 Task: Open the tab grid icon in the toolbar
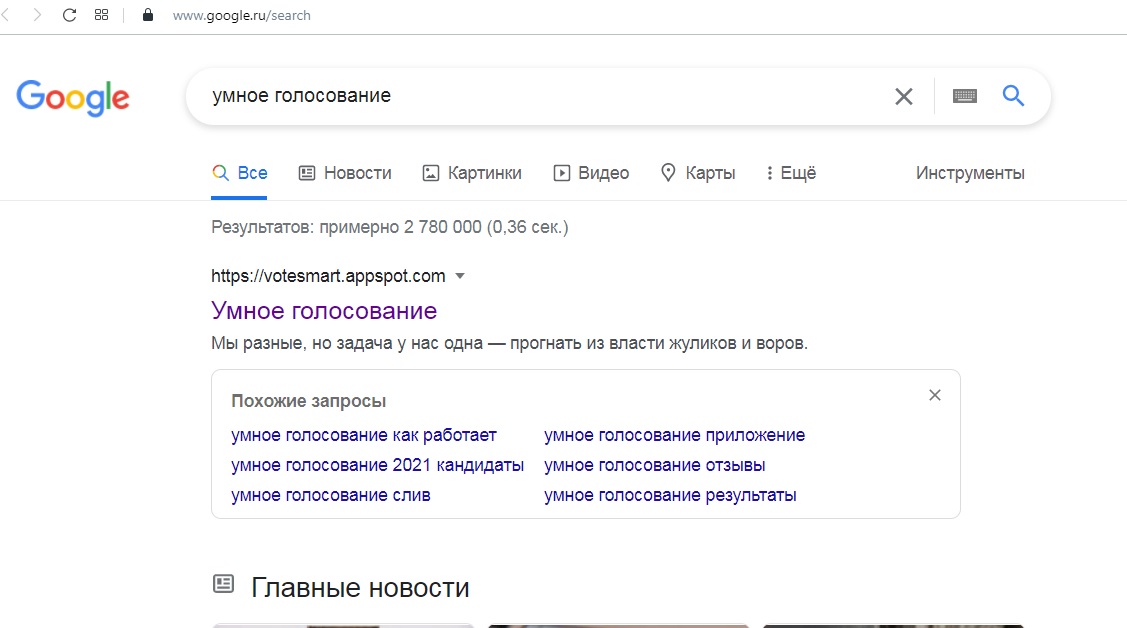point(101,15)
